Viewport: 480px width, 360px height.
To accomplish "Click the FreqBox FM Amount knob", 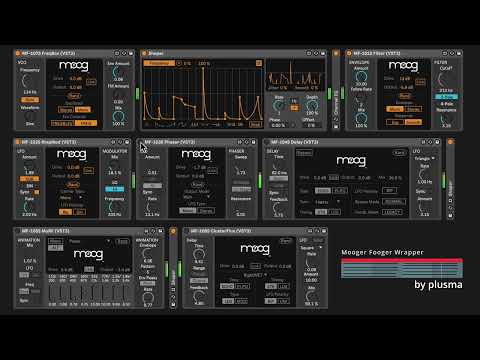I will pyautogui.click(x=118, y=94).
